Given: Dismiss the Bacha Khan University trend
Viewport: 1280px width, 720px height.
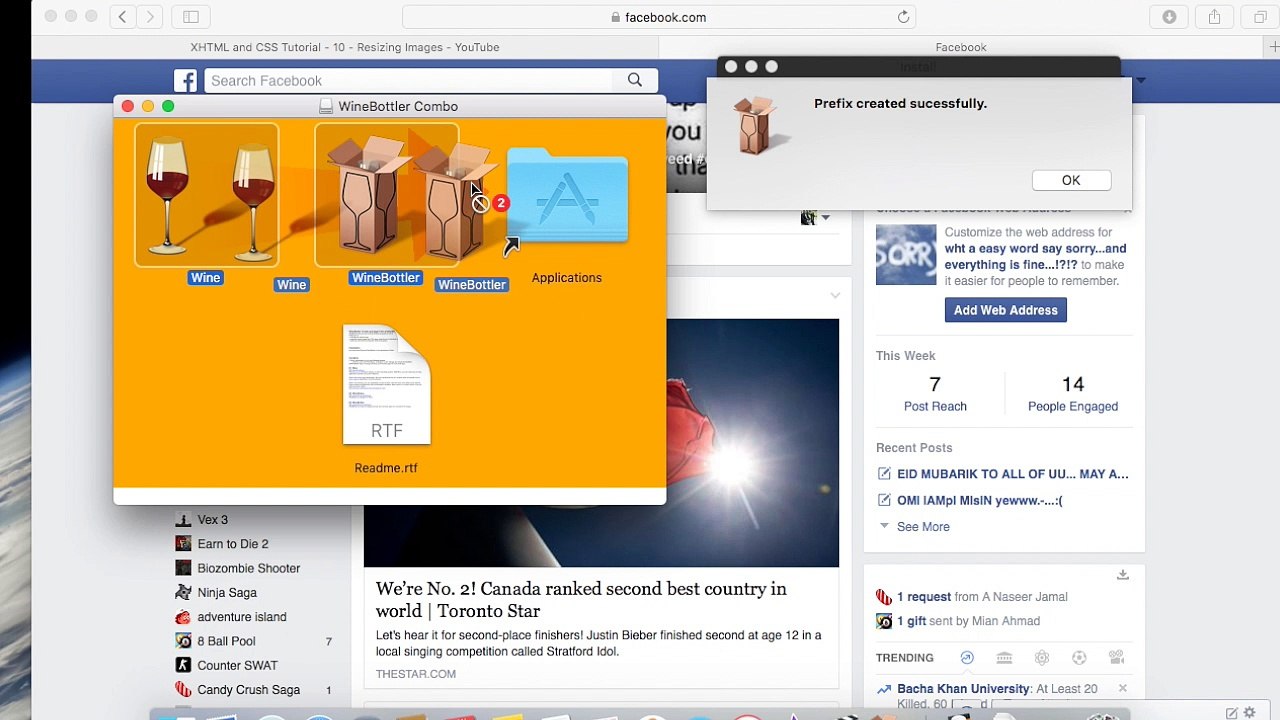Looking at the screenshot, I should pos(1123,688).
